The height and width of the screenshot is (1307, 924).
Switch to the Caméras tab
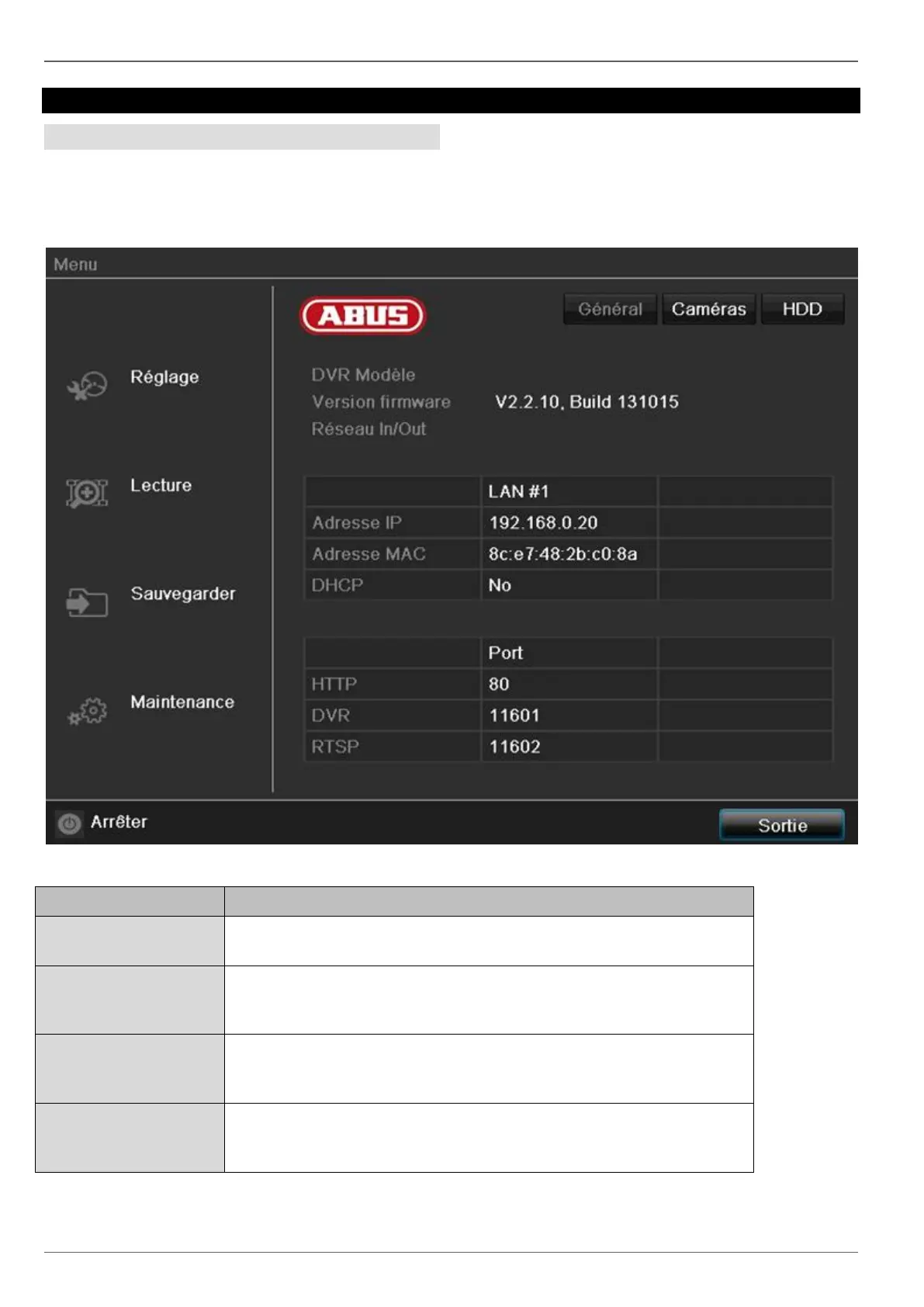pyautogui.click(x=708, y=309)
